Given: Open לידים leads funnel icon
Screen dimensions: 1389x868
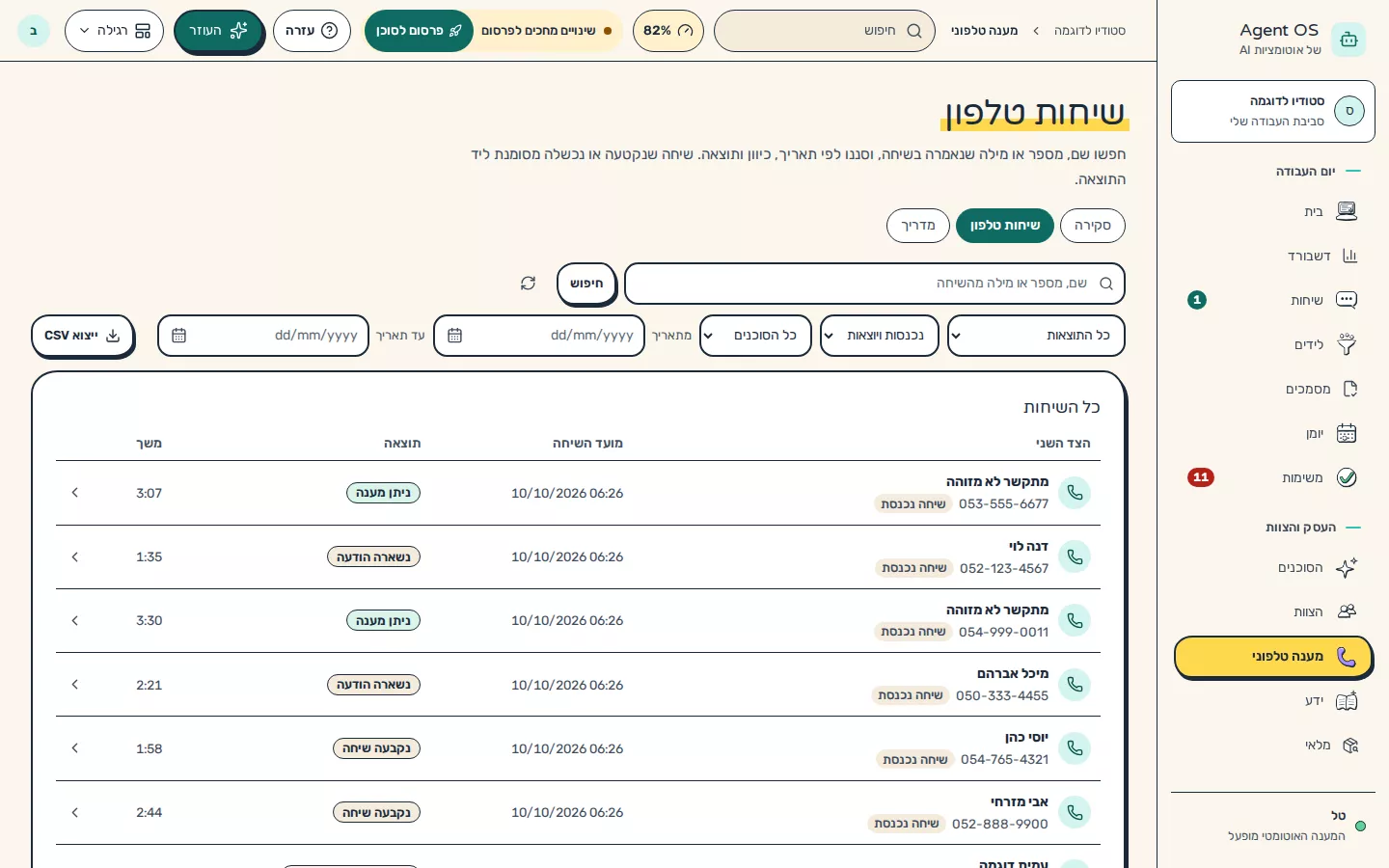Looking at the screenshot, I should pyautogui.click(x=1347, y=344).
